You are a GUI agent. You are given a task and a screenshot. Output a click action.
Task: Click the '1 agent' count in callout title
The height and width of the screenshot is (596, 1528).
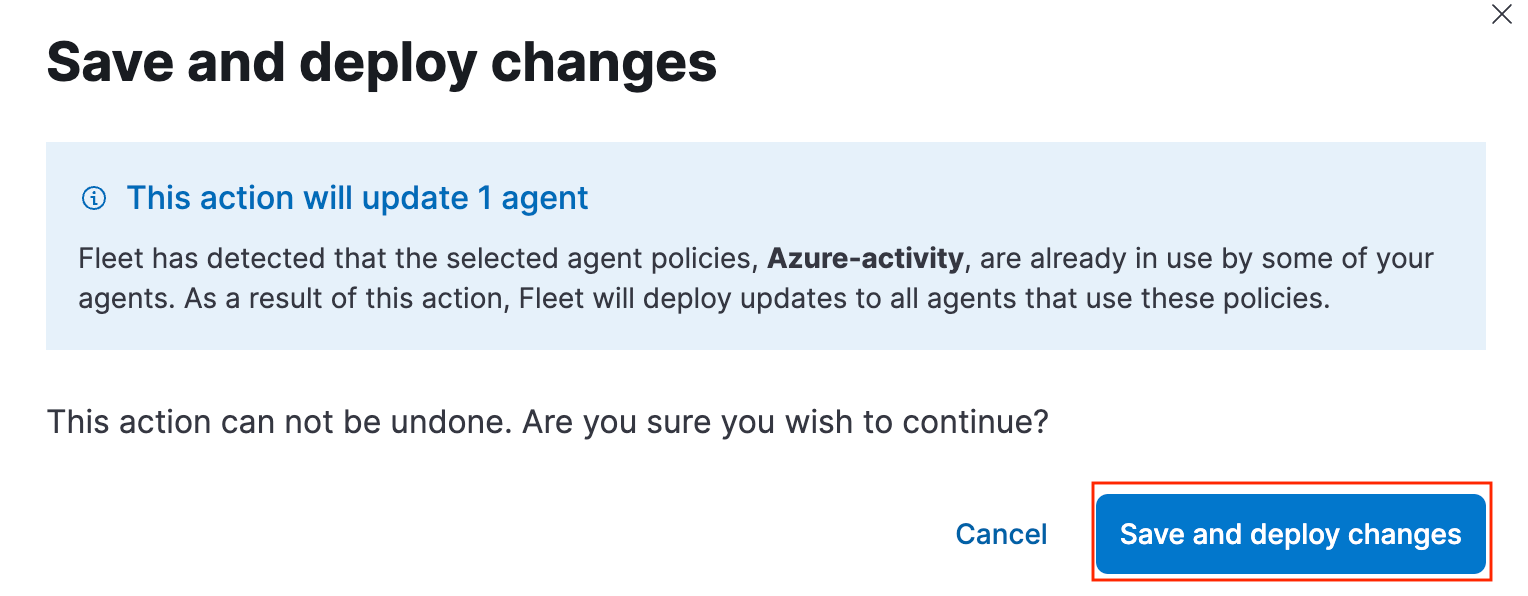[x=533, y=198]
